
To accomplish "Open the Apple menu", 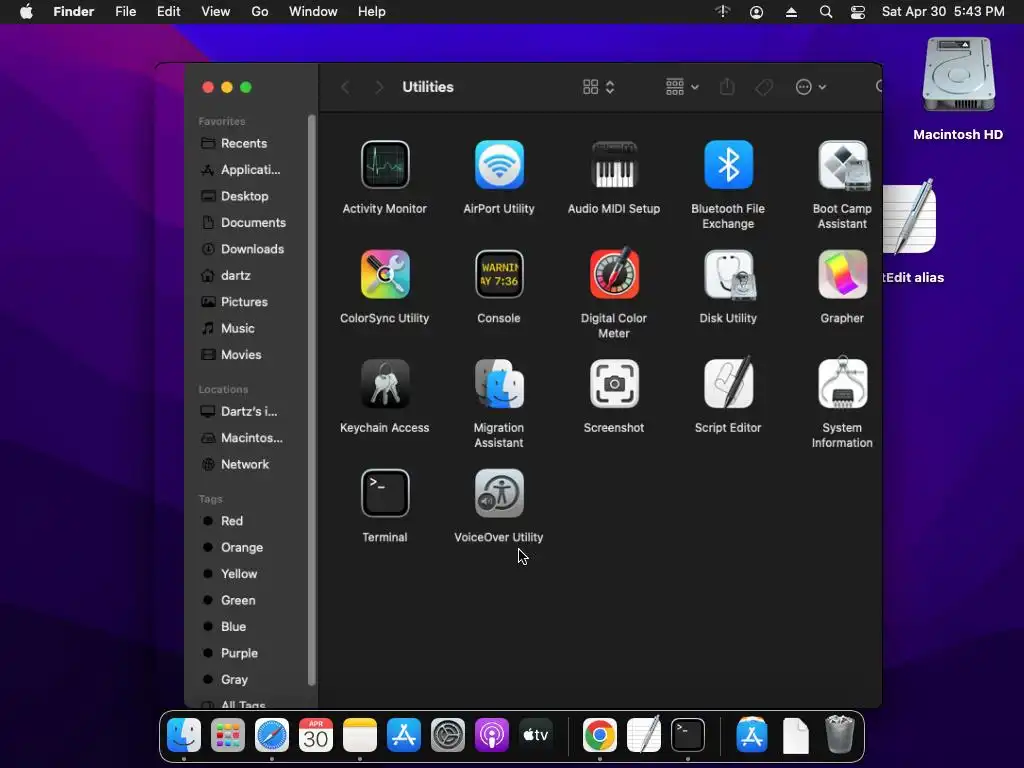I will (x=26, y=12).
